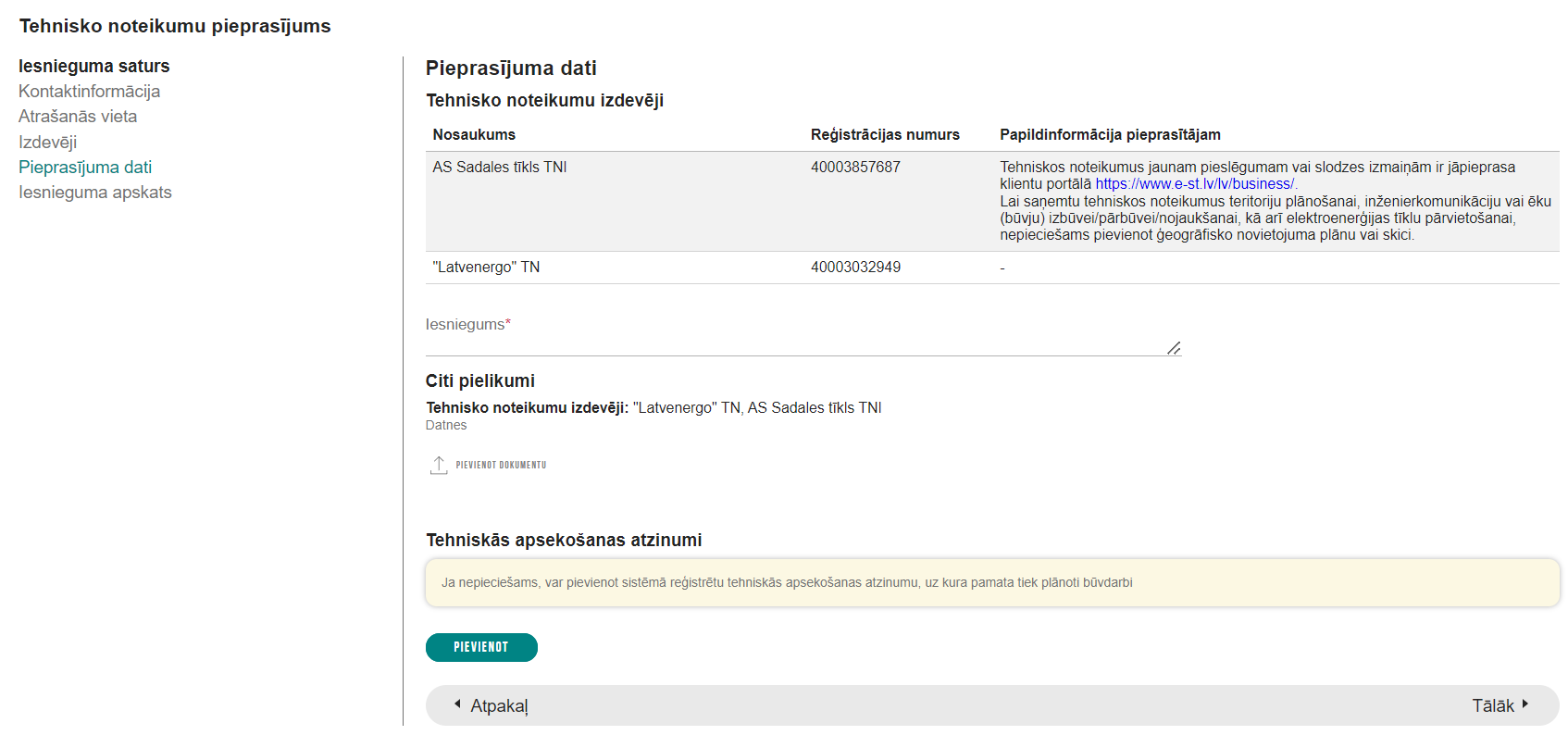The width and height of the screenshot is (1568, 735).
Task: Click the Nosaukums column header
Action: pyautogui.click(x=474, y=134)
